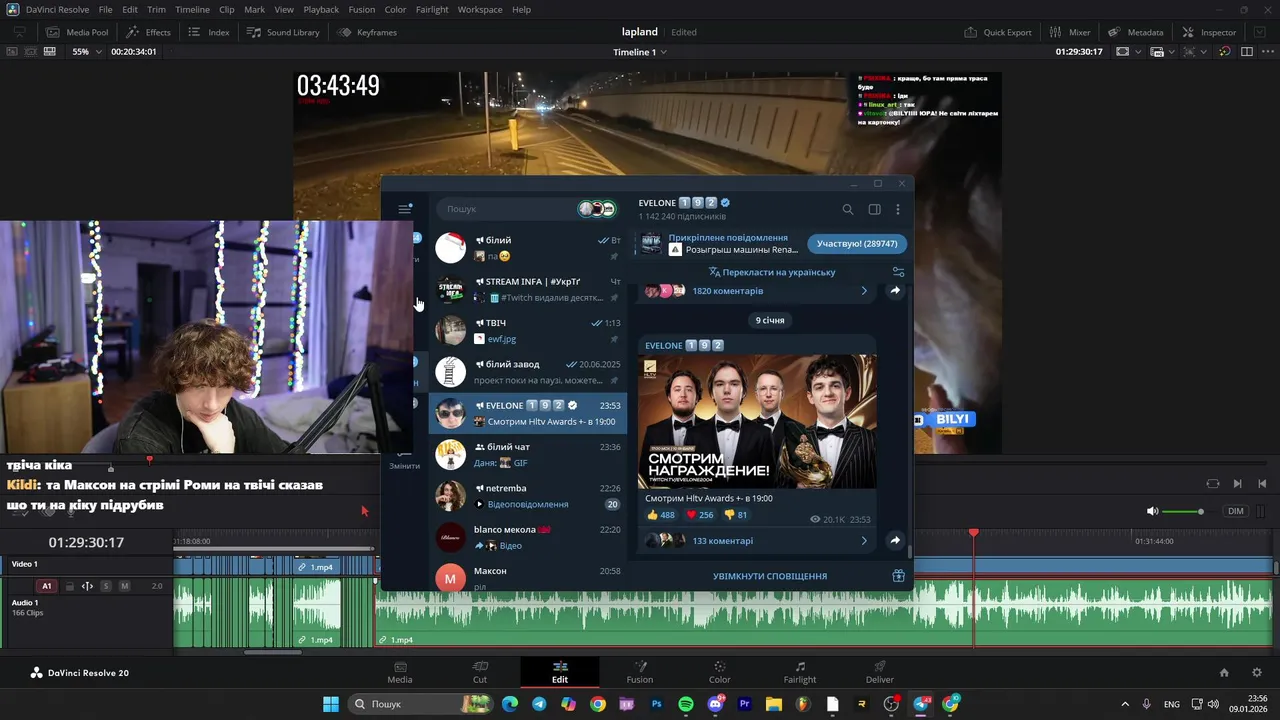Forward the Hltv Awards post
Image resolution: width=1280 pixels, height=720 pixels.
pyautogui.click(x=895, y=540)
